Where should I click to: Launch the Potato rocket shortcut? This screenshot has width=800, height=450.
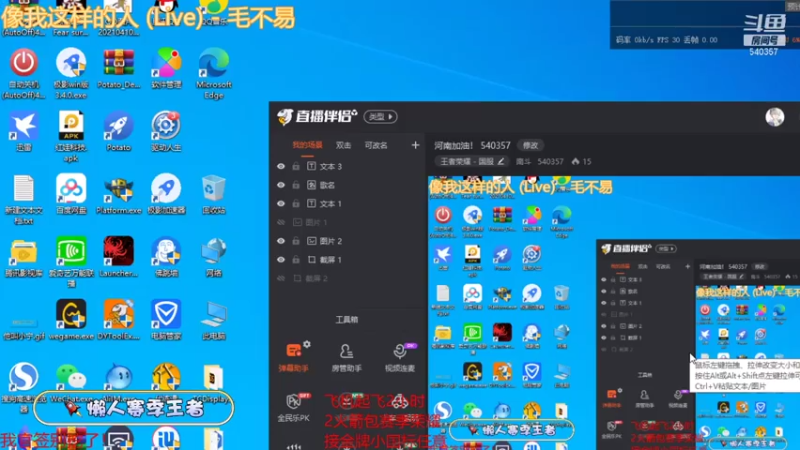(118, 132)
